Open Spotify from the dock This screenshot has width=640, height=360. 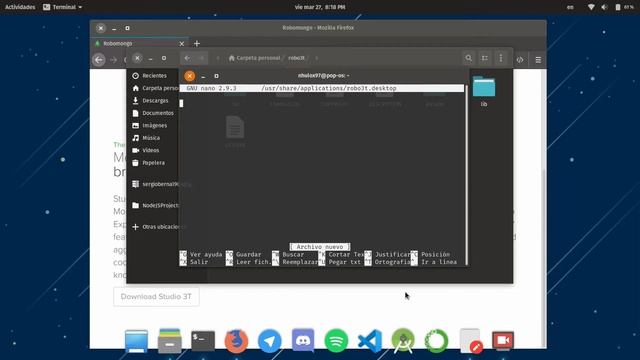tap(336, 341)
